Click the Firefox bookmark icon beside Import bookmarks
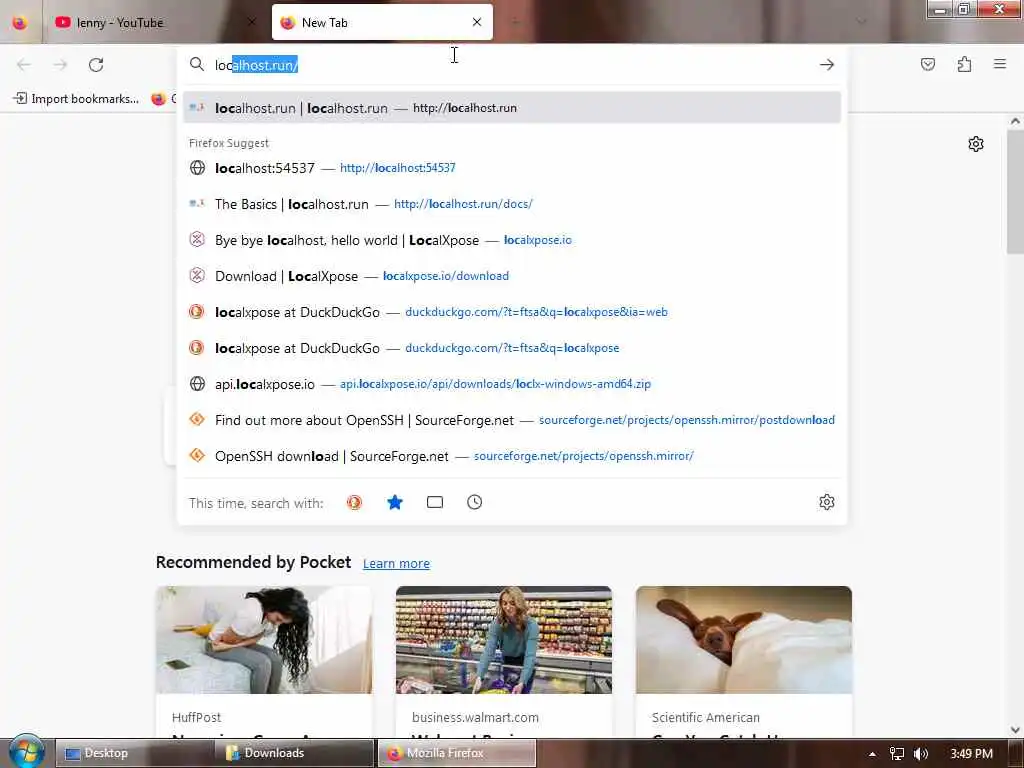This screenshot has width=1024, height=768. pos(158,99)
